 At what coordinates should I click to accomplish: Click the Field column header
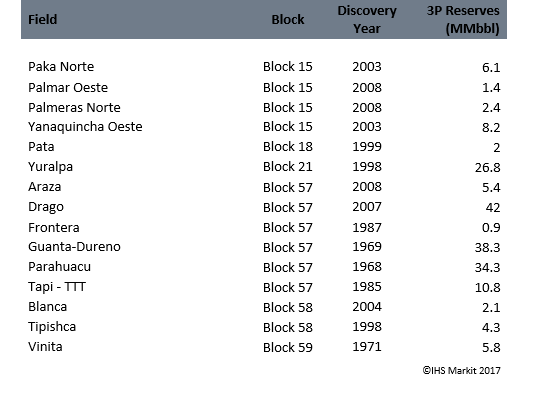[42, 20]
